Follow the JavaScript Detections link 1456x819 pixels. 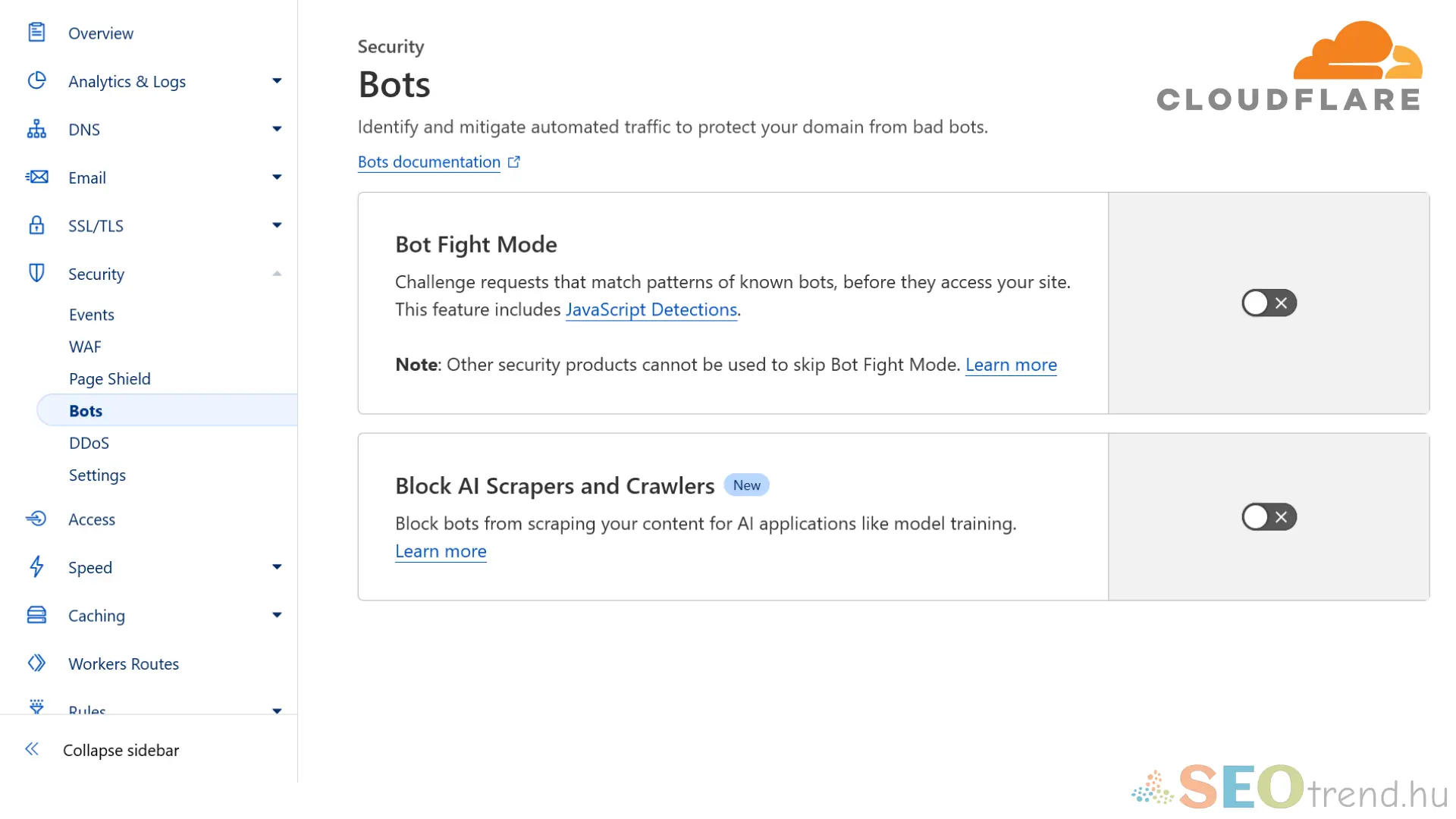pos(651,309)
